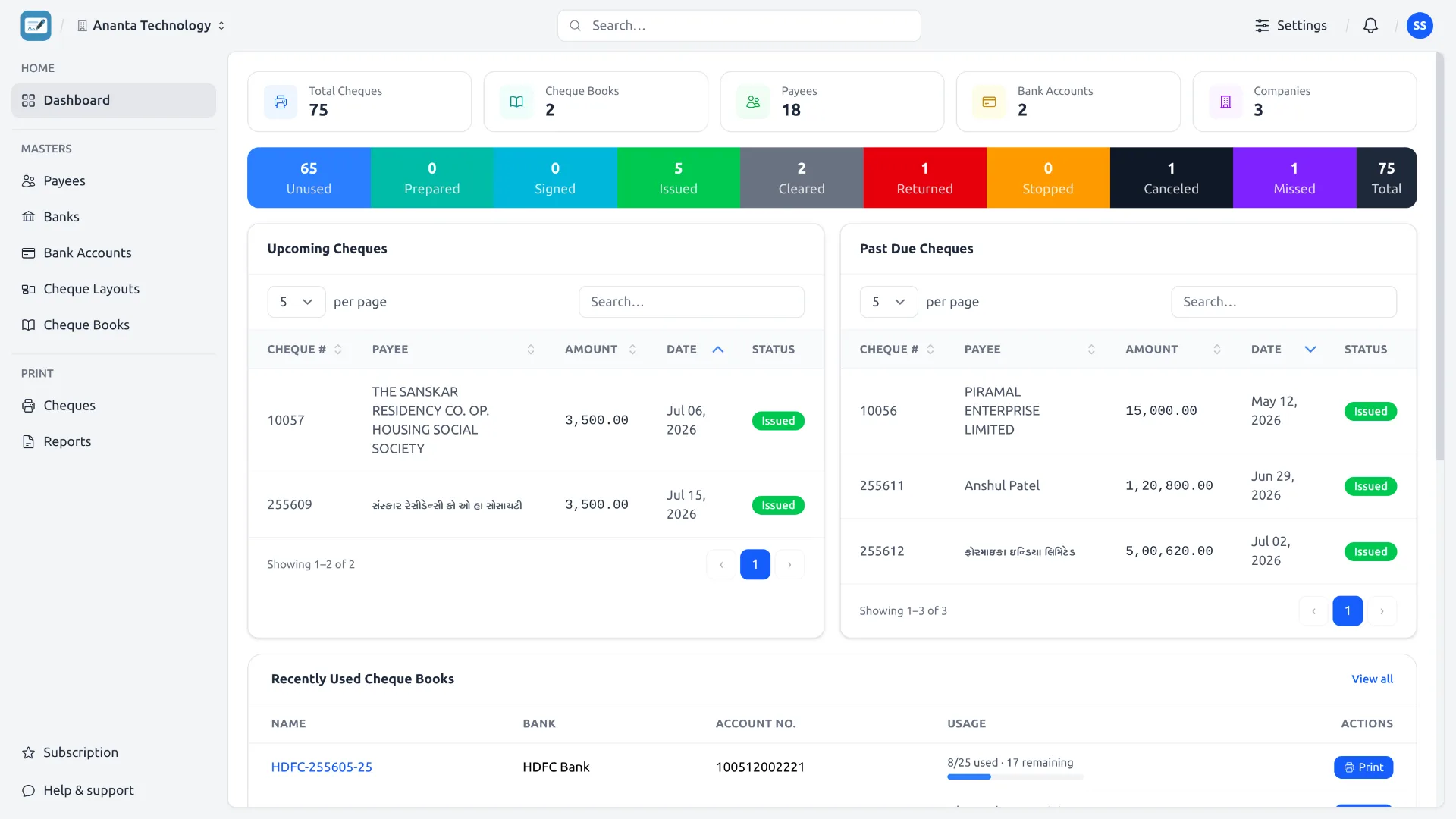Print the HDFC-255605-25 cheque book
This screenshot has width=1456, height=819.
[1363, 767]
